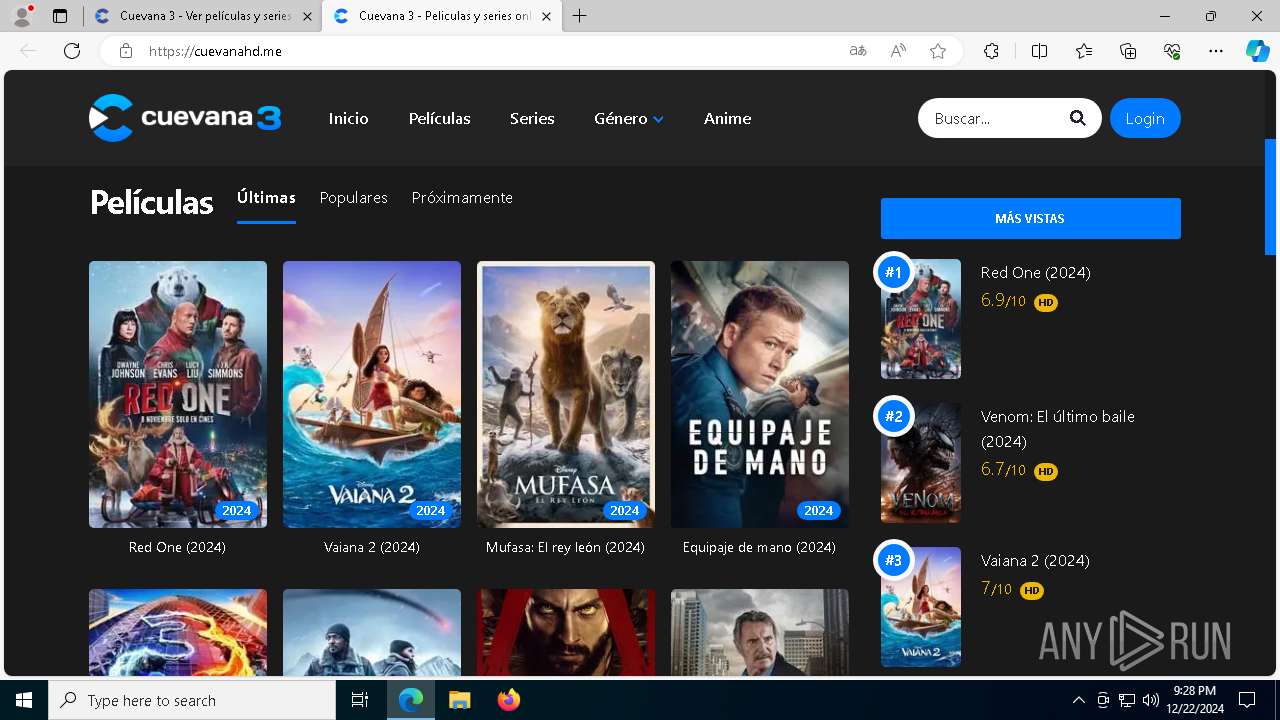
Task: Open the taskbar clock and date
Action: (x=1194, y=700)
